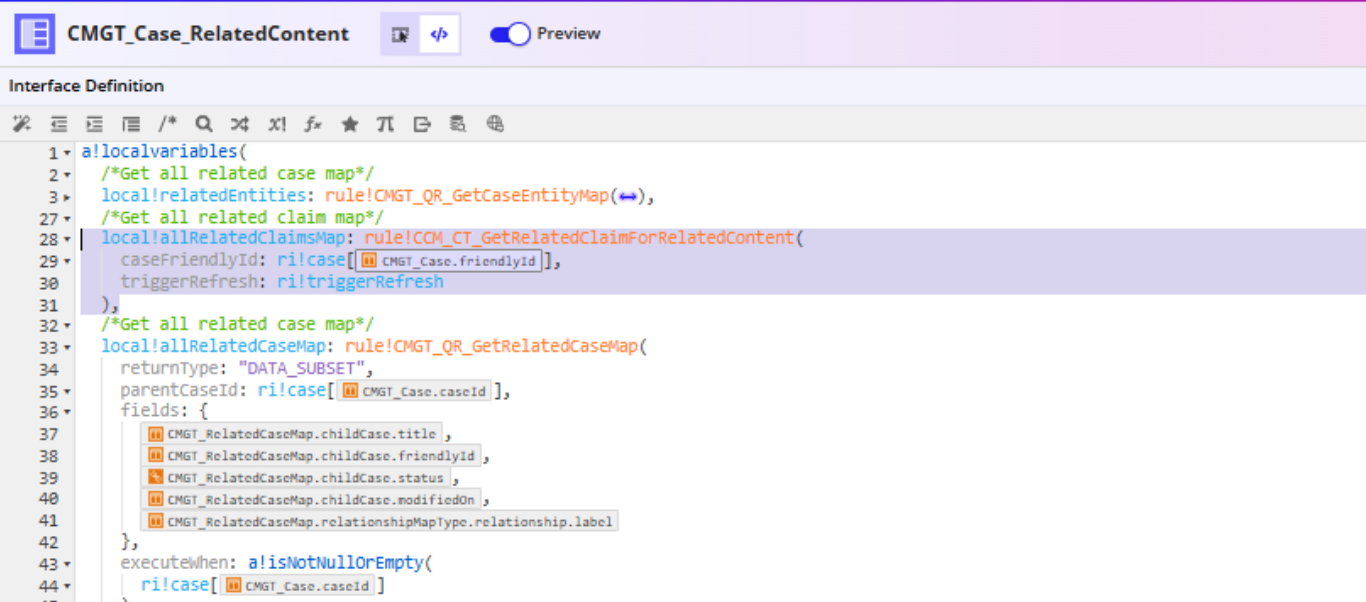The image size is (1366, 602).
Task: Click the childCase.friendlyId field chip
Action: 311,456
